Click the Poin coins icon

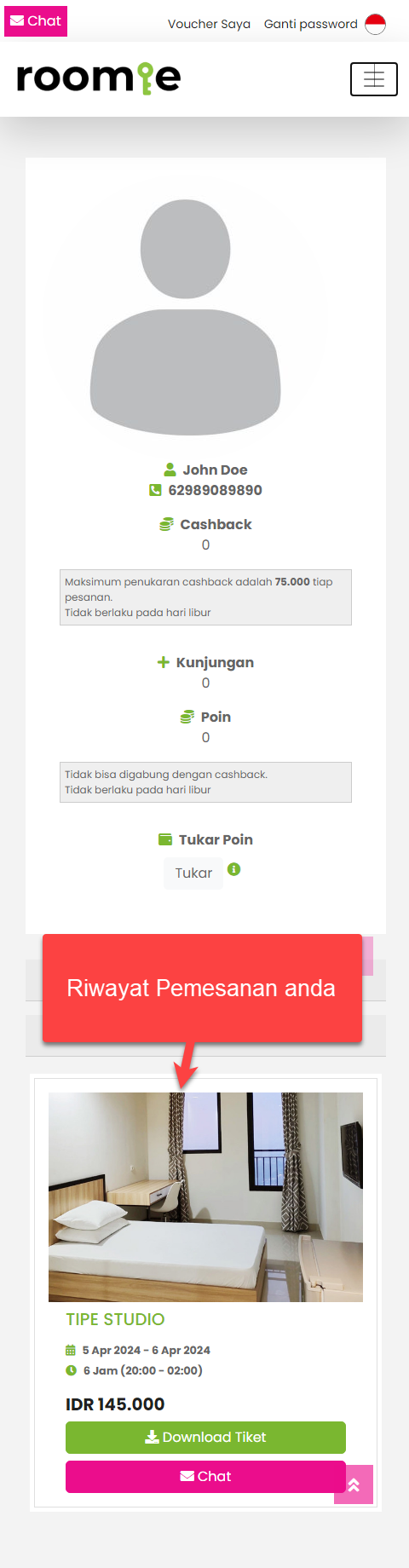point(187,717)
